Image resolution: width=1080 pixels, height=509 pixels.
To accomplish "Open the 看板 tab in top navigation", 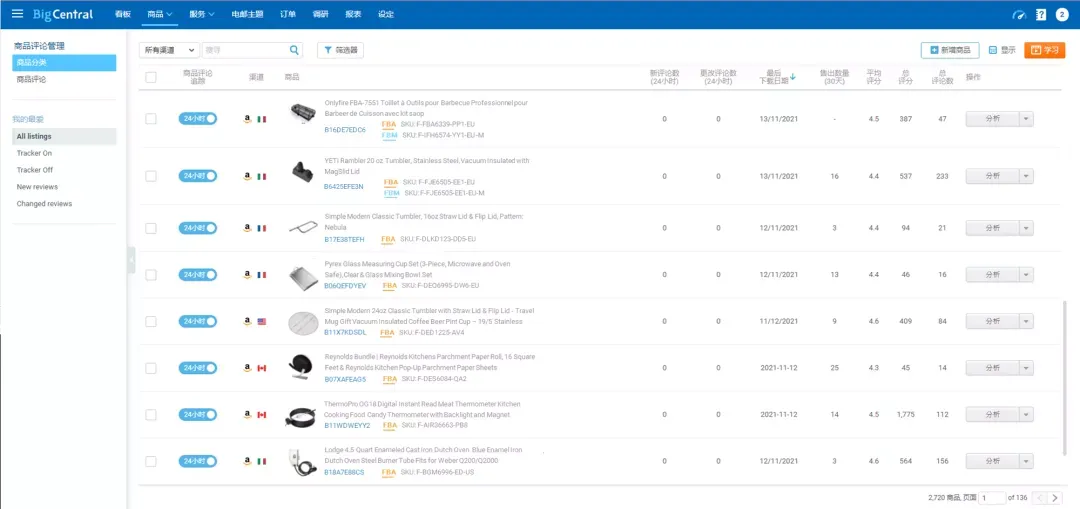I will point(123,14).
